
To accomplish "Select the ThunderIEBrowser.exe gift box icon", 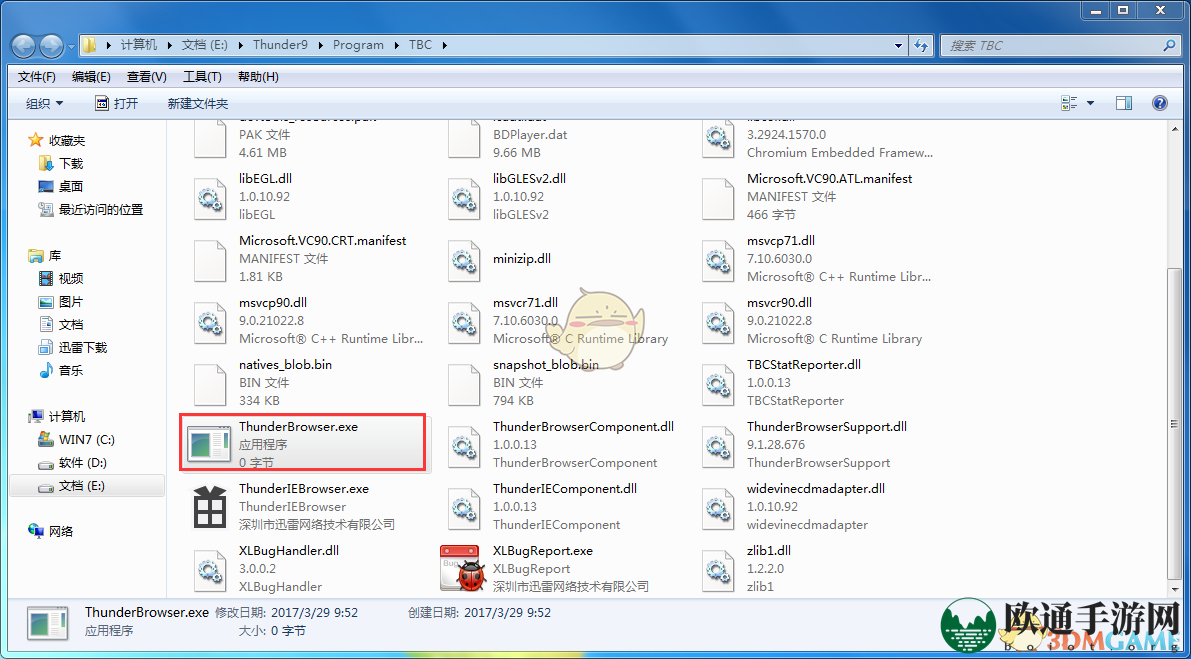I will [209, 507].
